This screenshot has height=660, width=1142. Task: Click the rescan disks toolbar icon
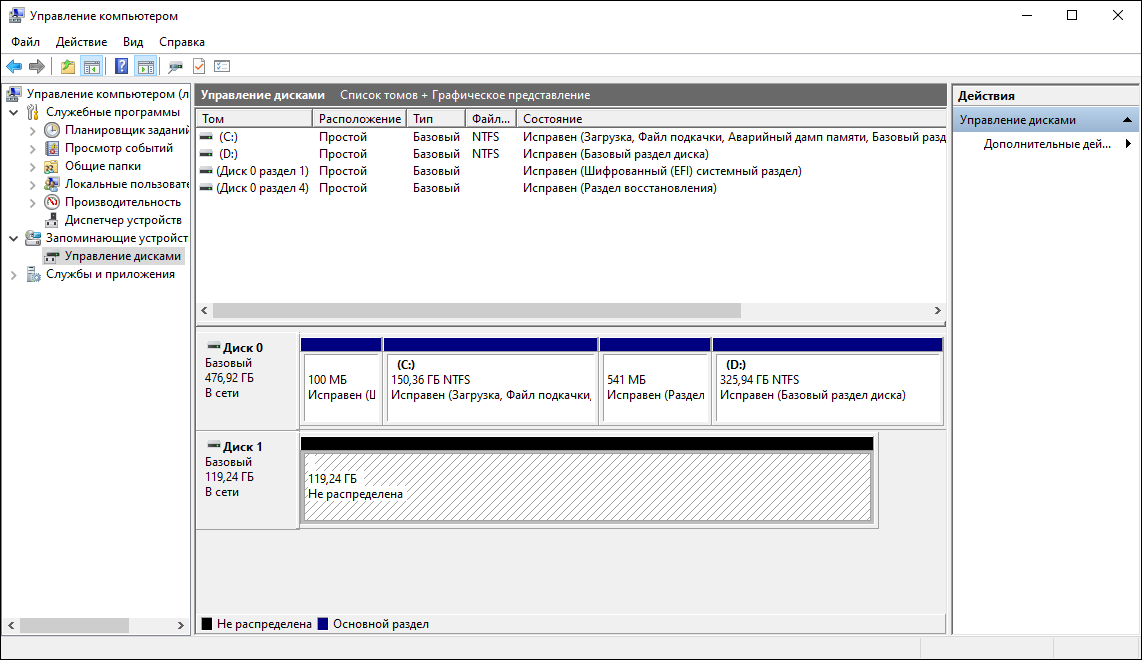[x=176, y=67]
